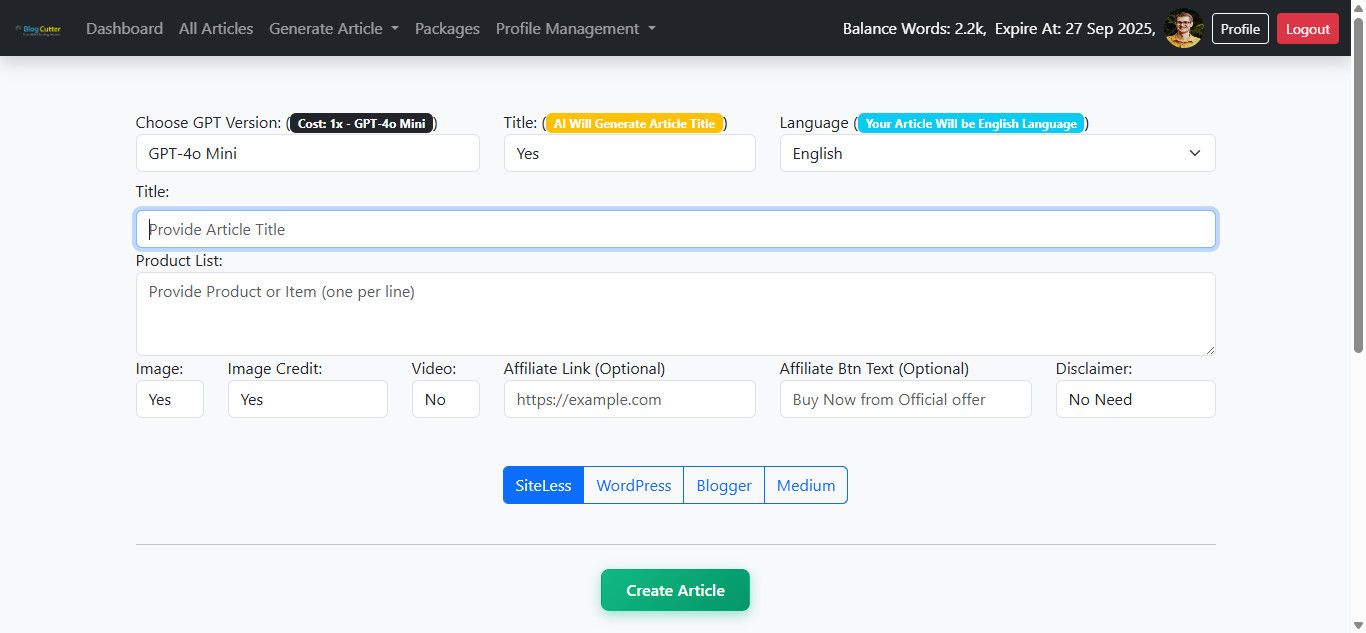Image resolution: width=1366 pixels, height=633 pixels.
Task: Expand the Profile Management dropdown
Action: [x=575, y=29]
